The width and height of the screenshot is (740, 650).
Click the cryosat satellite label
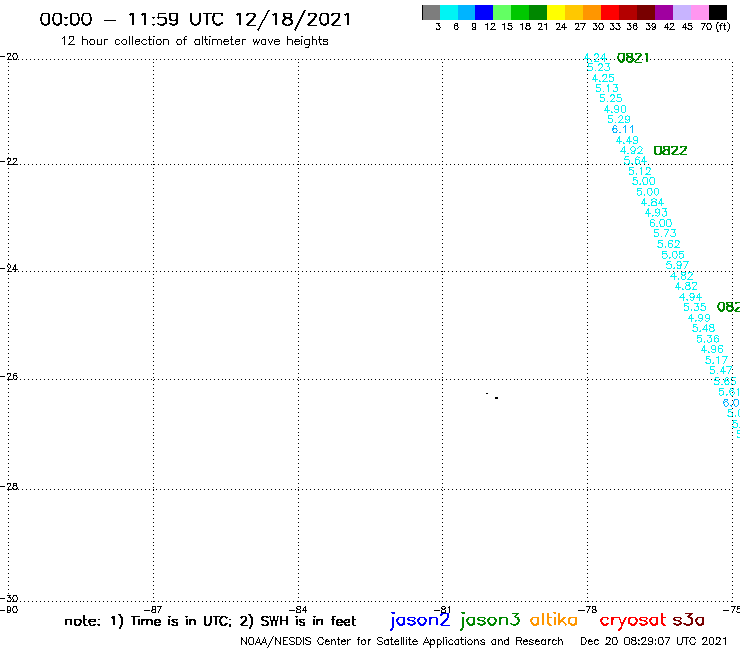pos(633,621)
